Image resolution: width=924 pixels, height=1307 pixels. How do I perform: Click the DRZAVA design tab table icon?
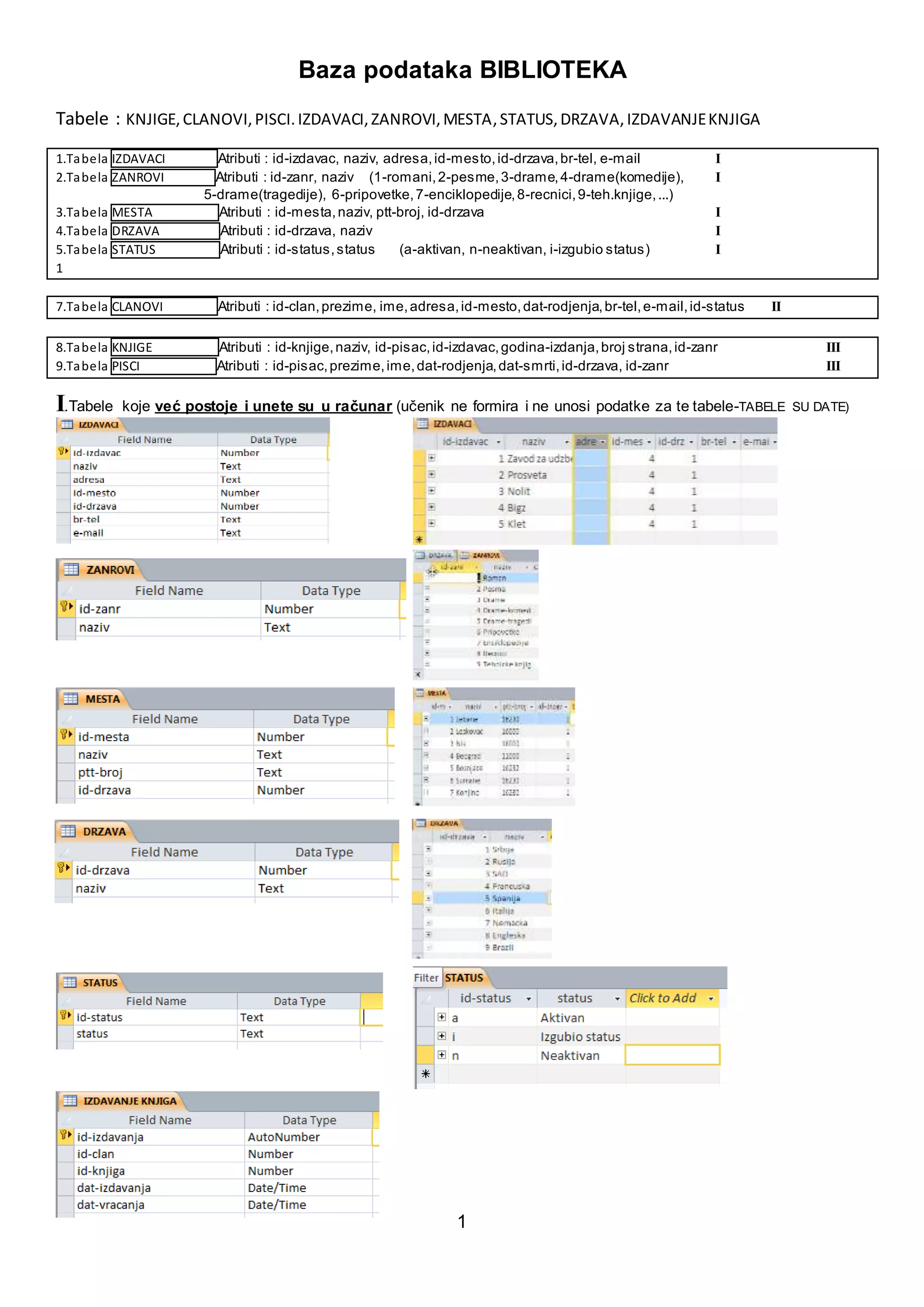point(68,831)
